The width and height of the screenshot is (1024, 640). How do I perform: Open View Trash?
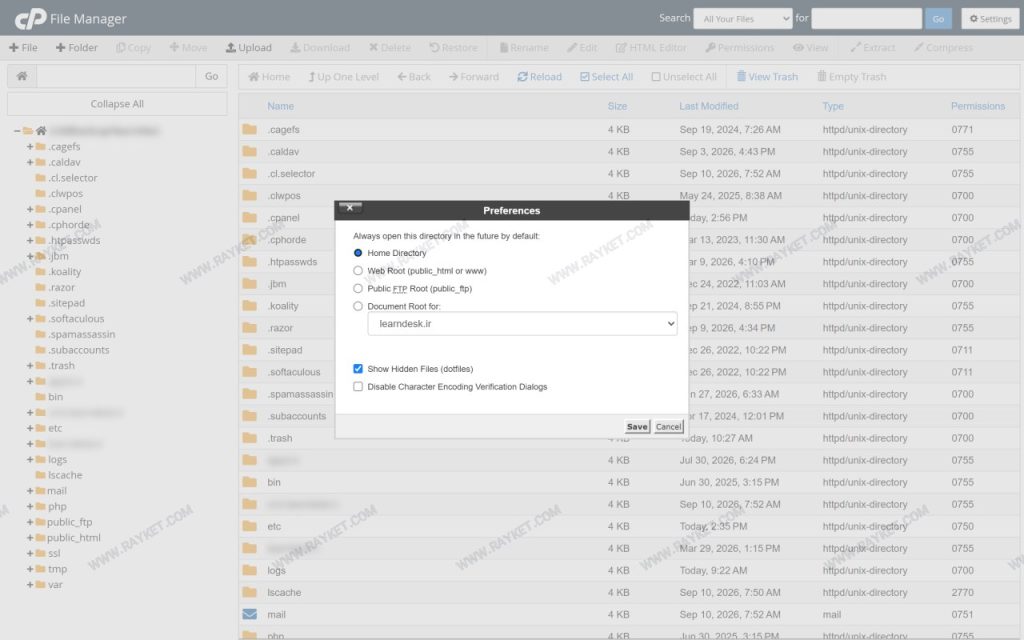[767, 77]
